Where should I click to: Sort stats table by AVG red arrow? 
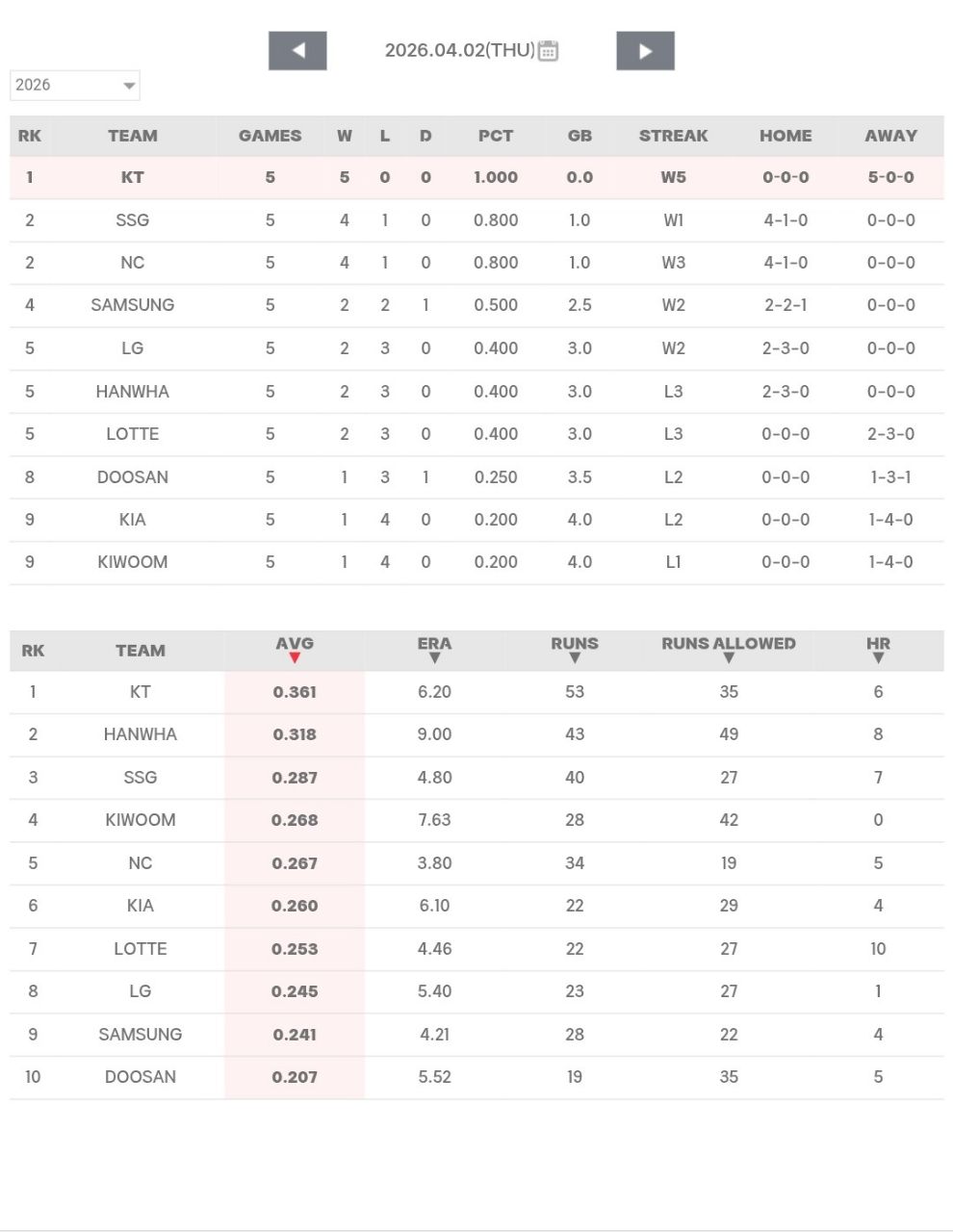point(295,658)
